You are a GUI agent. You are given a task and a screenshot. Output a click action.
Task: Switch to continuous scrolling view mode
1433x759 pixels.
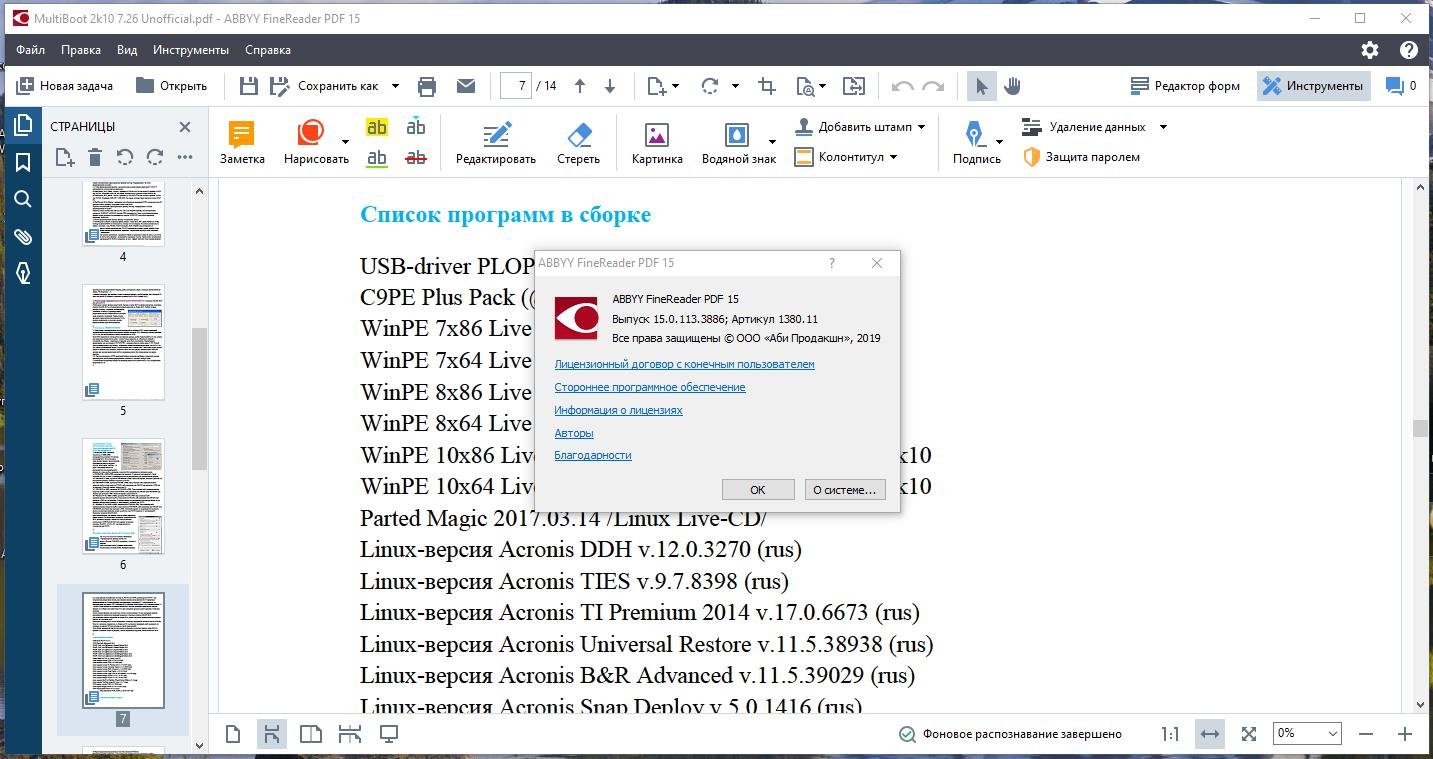(x=271, y=734)
